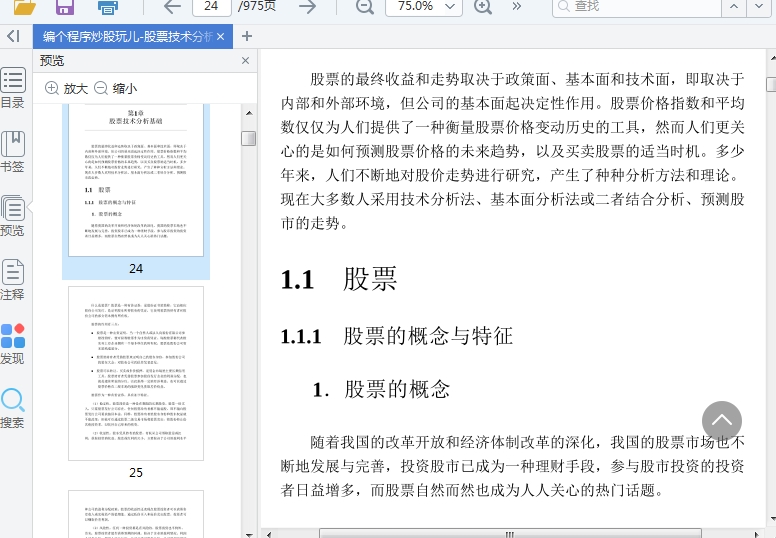
Task: Go to the next page arrow
Action: tap(307, 6)
